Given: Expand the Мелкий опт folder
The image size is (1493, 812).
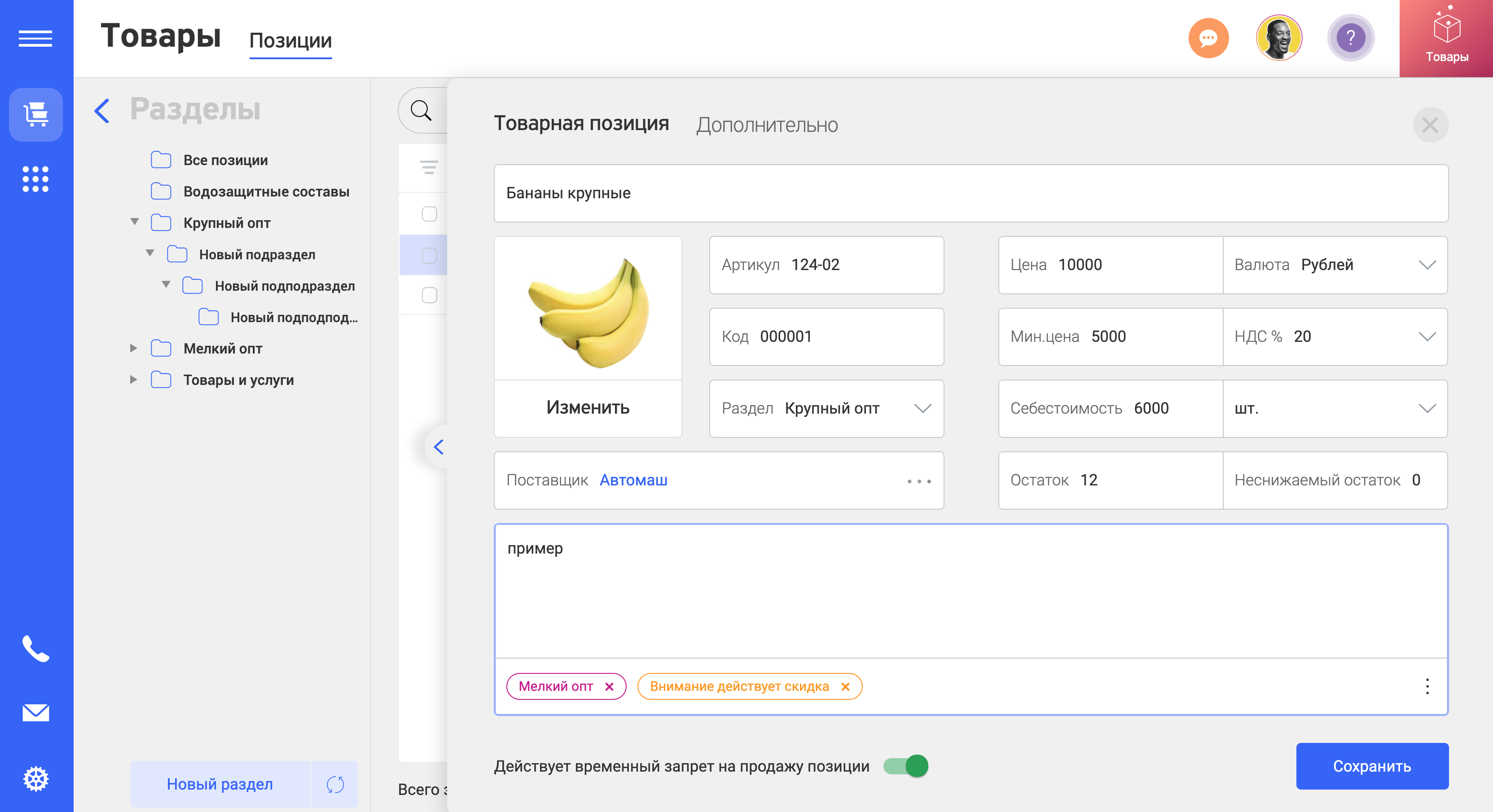Looking at the screenshot, I should tap(133, 348).
